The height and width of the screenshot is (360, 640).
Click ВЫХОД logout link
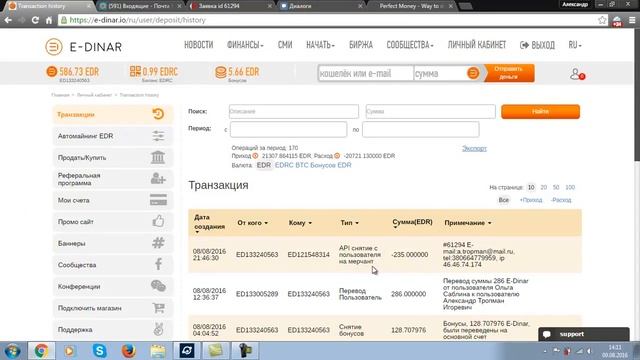[537, 45]
